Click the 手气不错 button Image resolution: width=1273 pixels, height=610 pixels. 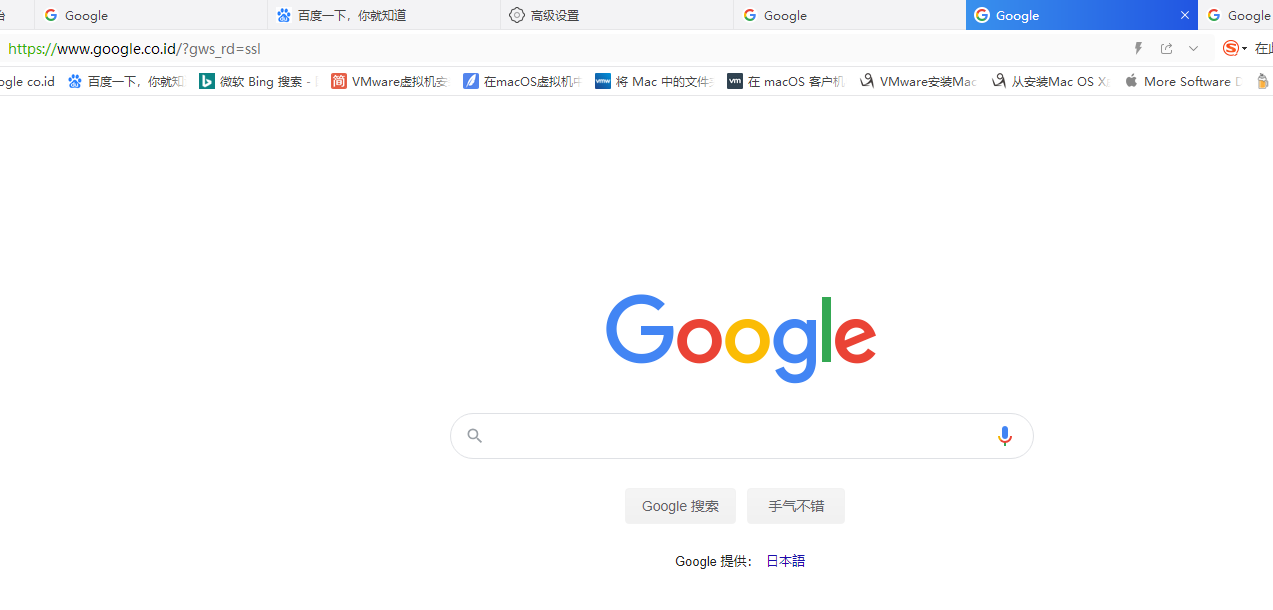(796, 506)
